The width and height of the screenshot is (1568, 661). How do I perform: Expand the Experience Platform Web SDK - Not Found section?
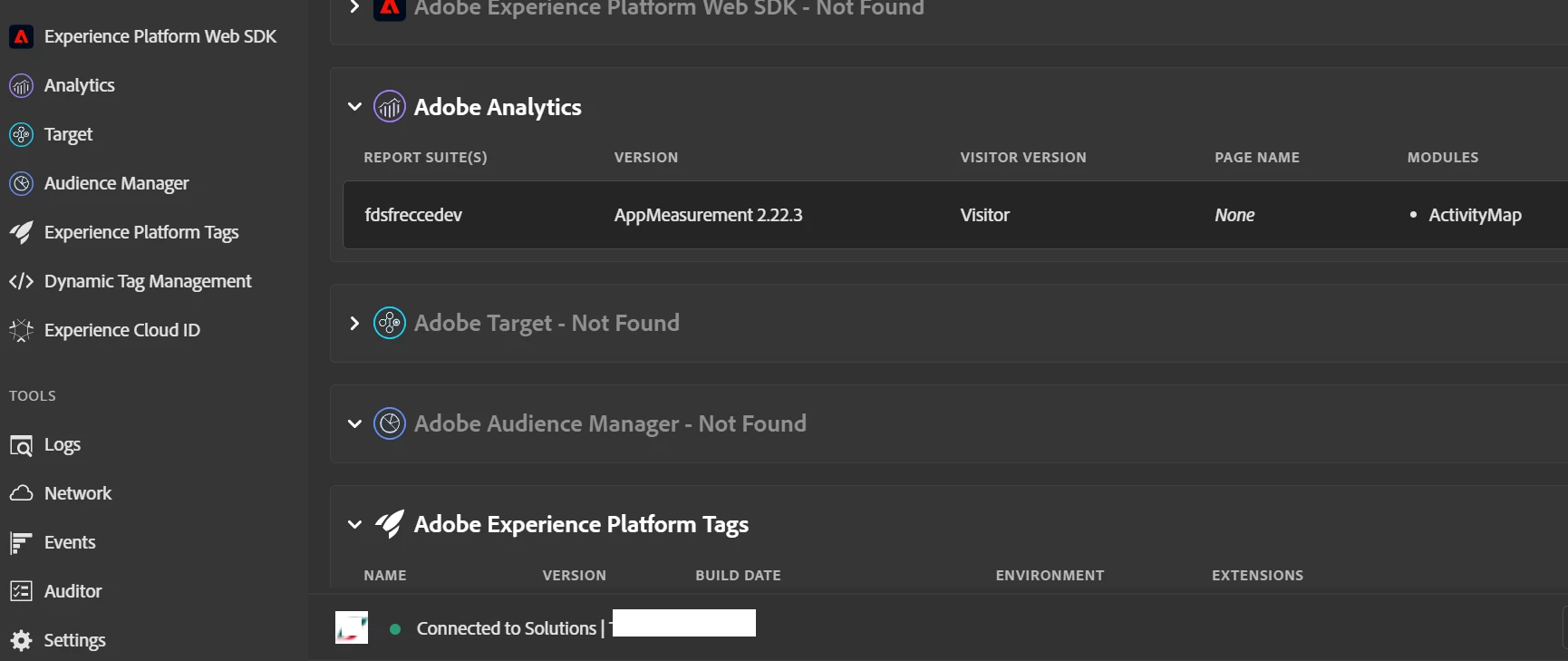click(354, 7)
